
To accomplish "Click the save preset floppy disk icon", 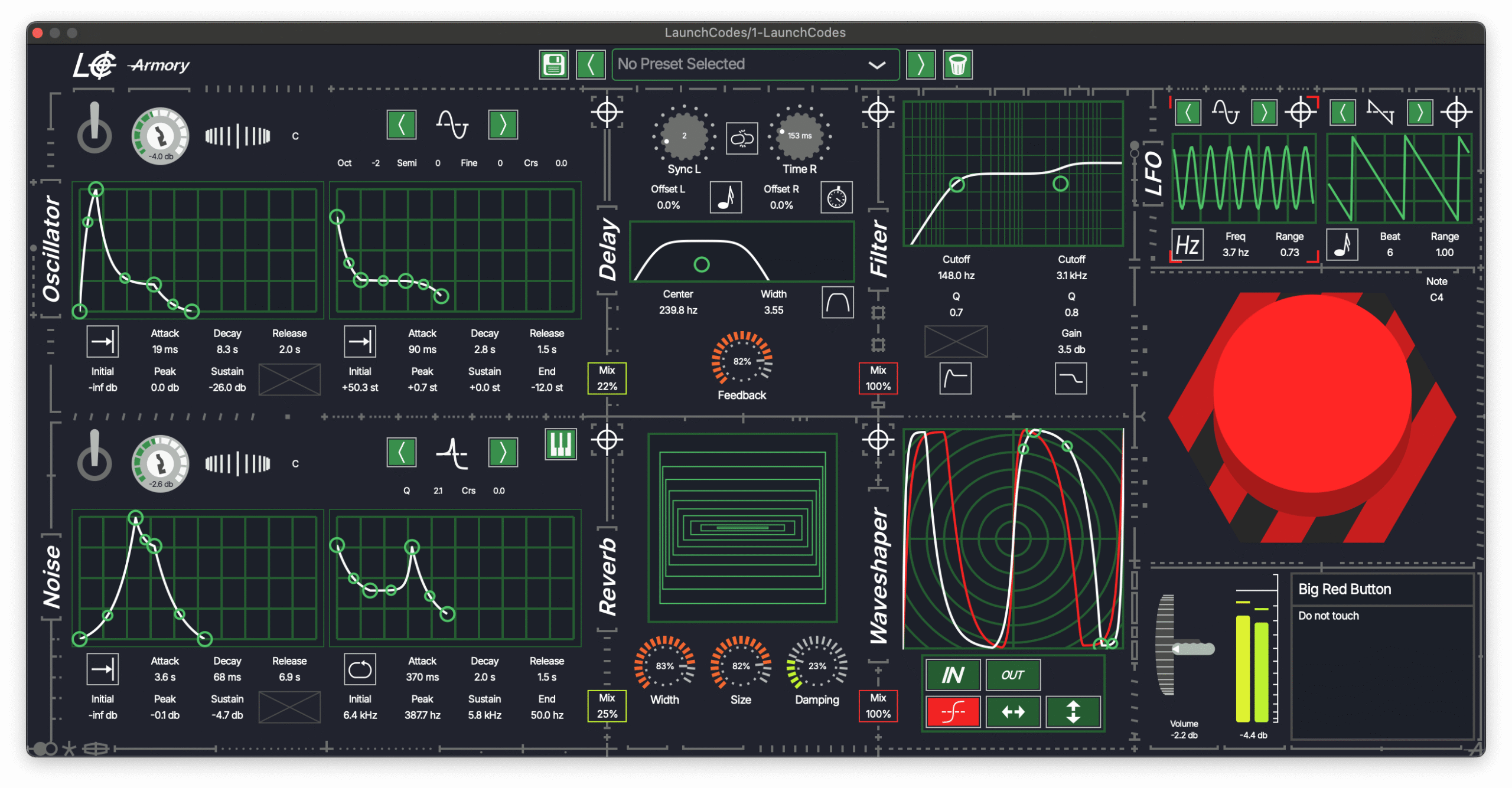I will coord(553,64).
